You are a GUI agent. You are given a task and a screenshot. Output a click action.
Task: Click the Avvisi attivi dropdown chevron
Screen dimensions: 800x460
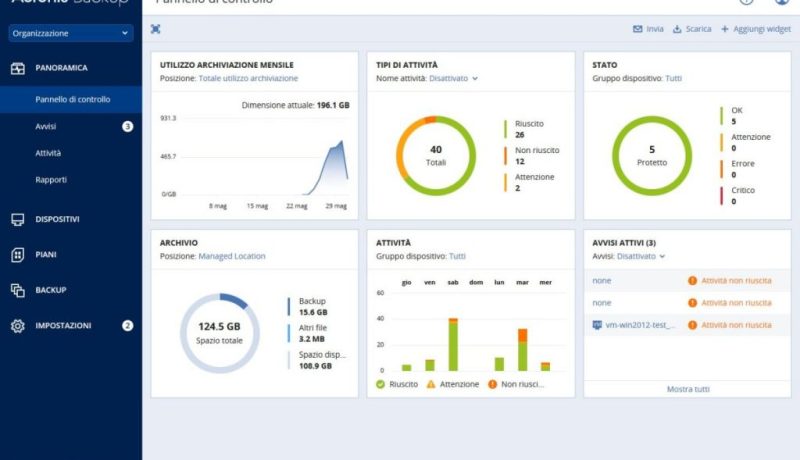click(662, 257)
